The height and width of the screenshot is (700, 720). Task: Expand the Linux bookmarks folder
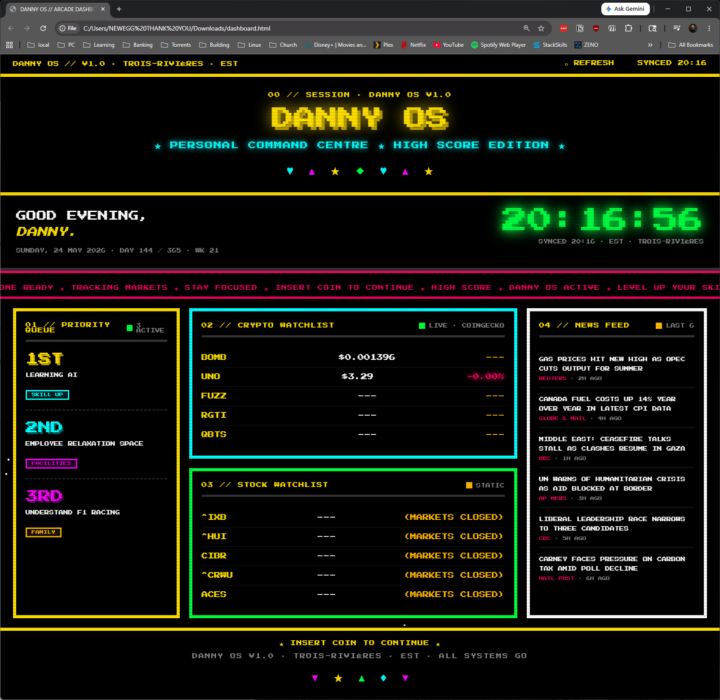(x=249, y=45)
